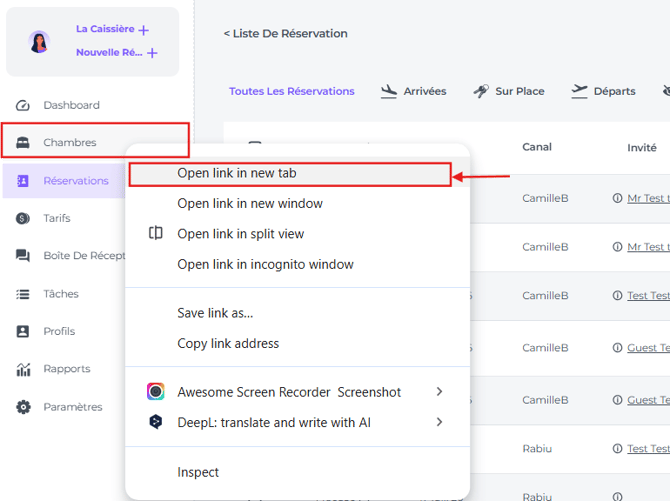Image resolution: width=670 pixels, height=501 pixels.
Task: Select Copy link address
Action: [x=228, y=344]
